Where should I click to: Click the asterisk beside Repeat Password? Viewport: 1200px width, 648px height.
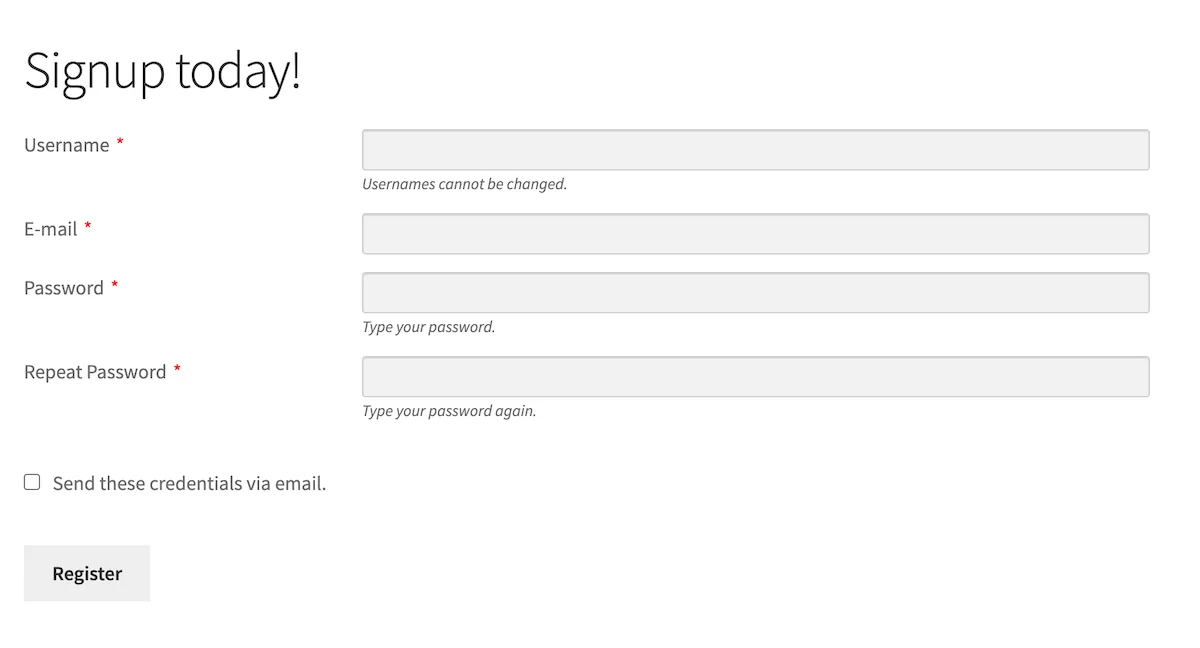click(x=177, y=371)
